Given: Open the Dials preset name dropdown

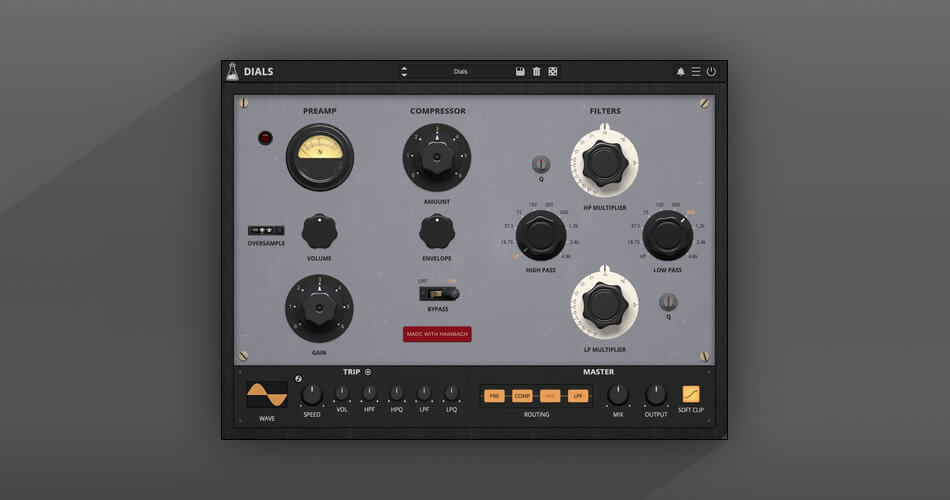Looking at the screenshot, I should pos(461,72).
